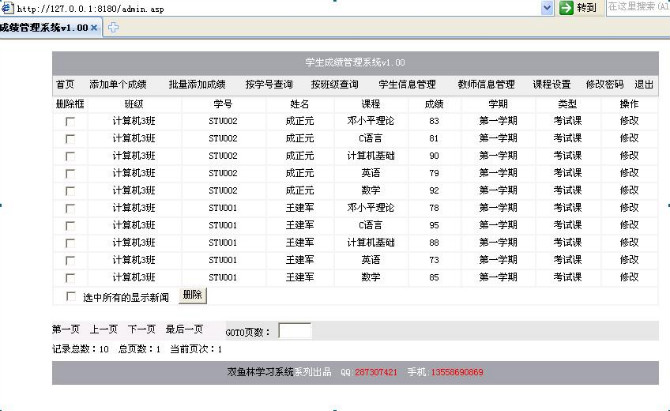Click 修改 for STU001 计算机基础 row

629,242
